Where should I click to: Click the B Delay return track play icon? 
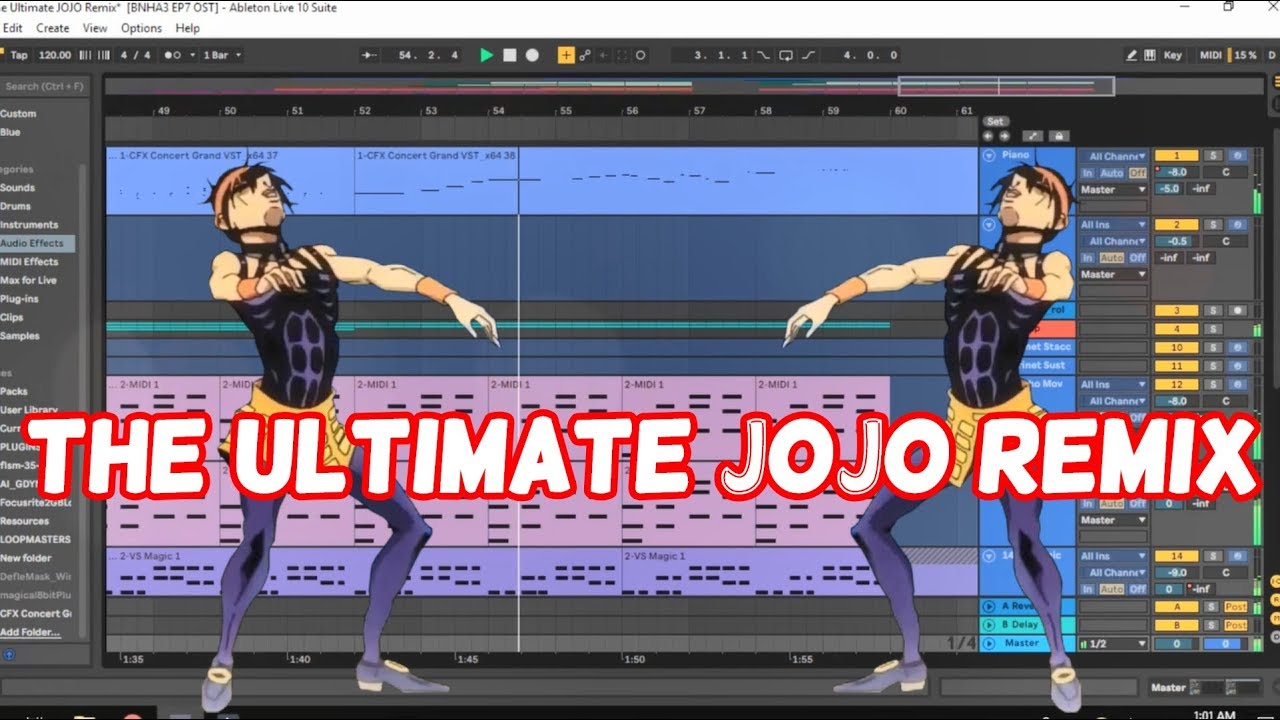989,625
